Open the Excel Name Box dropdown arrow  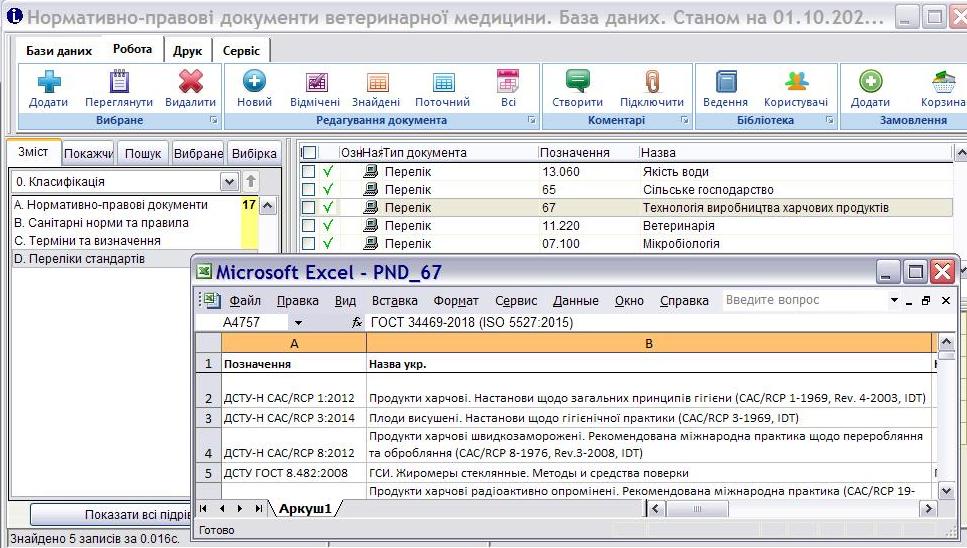coord(298,322)
